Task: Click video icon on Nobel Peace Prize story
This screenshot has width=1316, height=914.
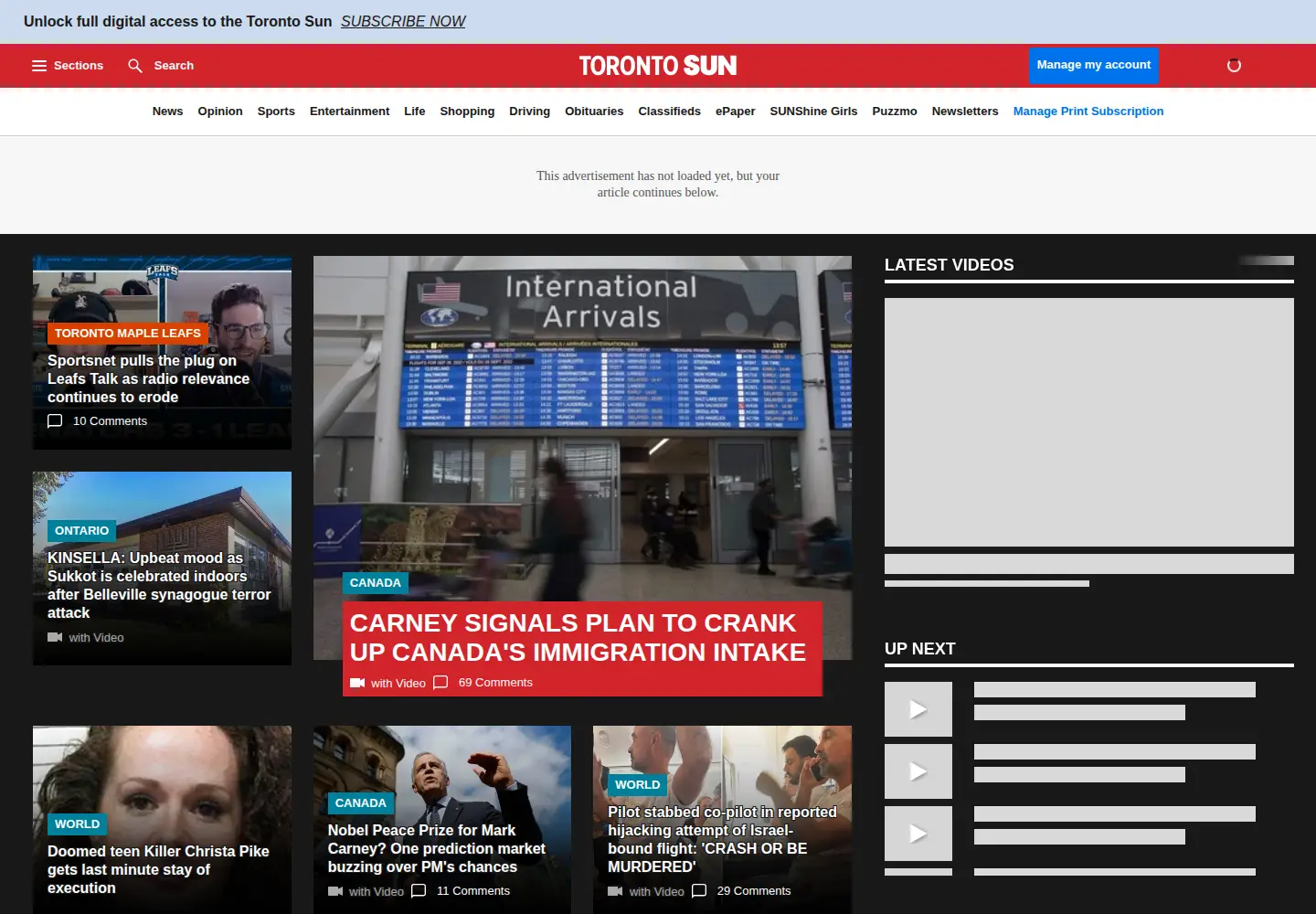Action: [335, 891]
